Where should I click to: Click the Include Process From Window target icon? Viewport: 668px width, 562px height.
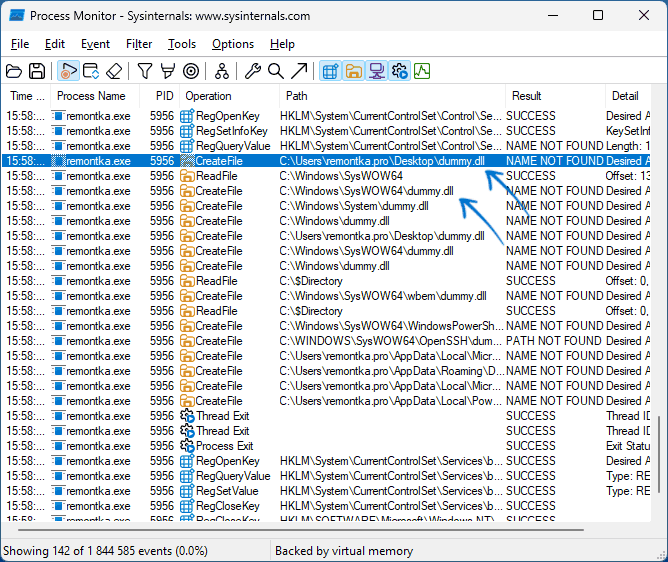point(191,71)
